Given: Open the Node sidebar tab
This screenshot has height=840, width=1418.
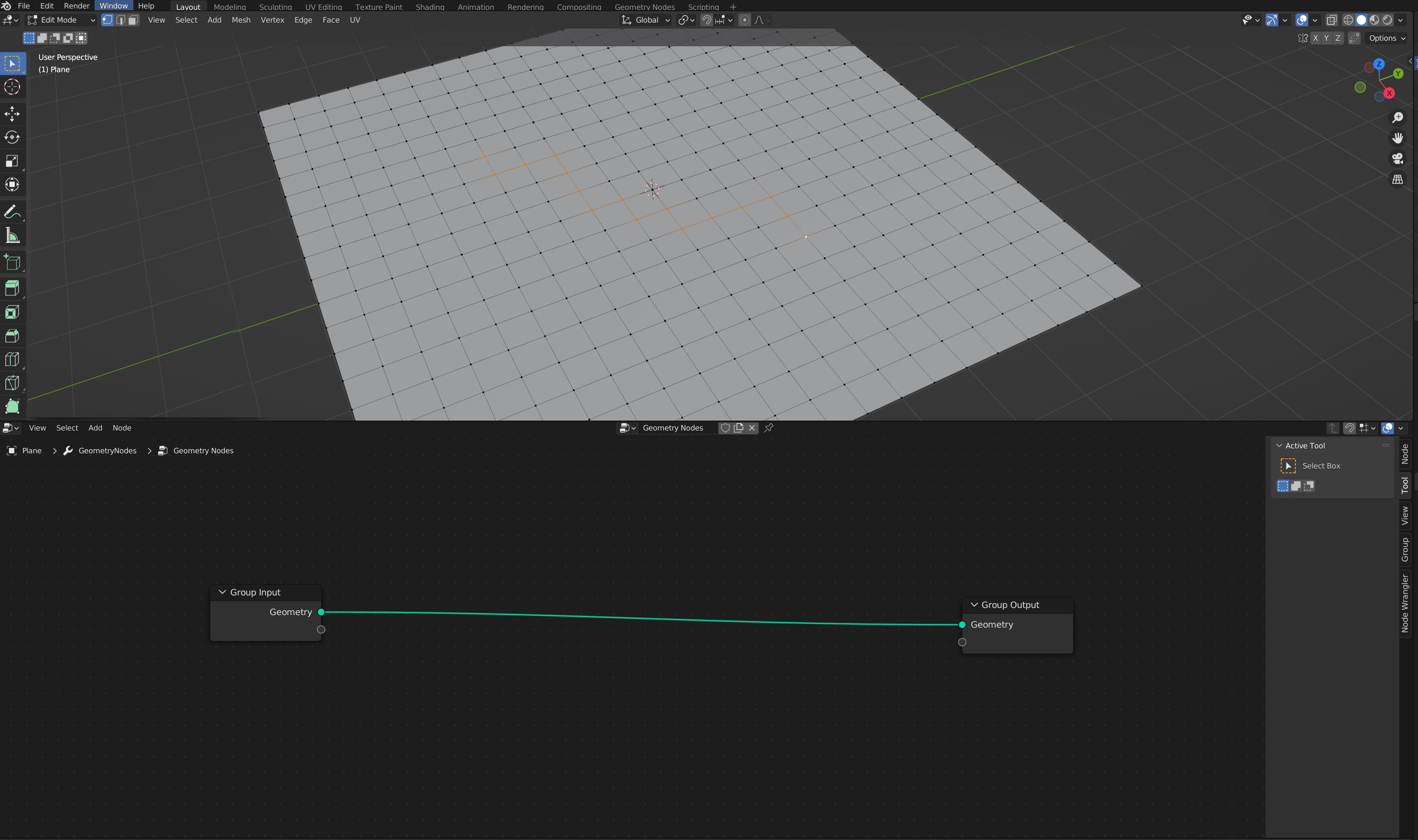Looking at the screenshot, I should pos(1405,454).
